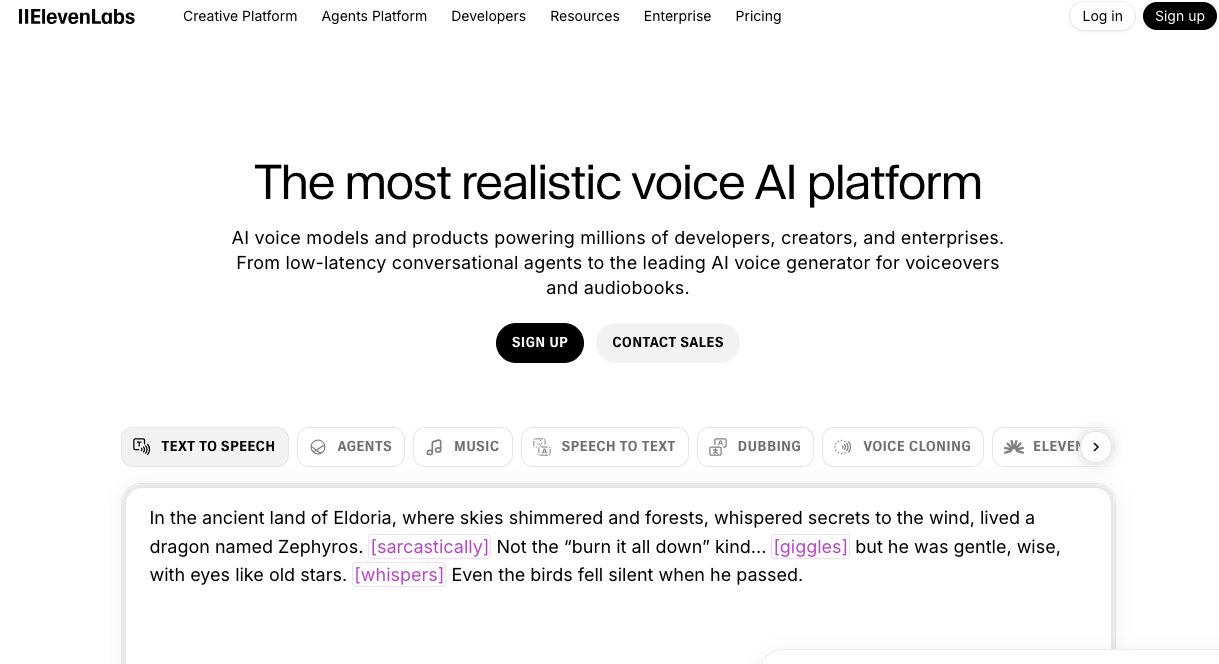Click the Log in button
This screenshot has height=664, width=1219.
pos(1102,16)
